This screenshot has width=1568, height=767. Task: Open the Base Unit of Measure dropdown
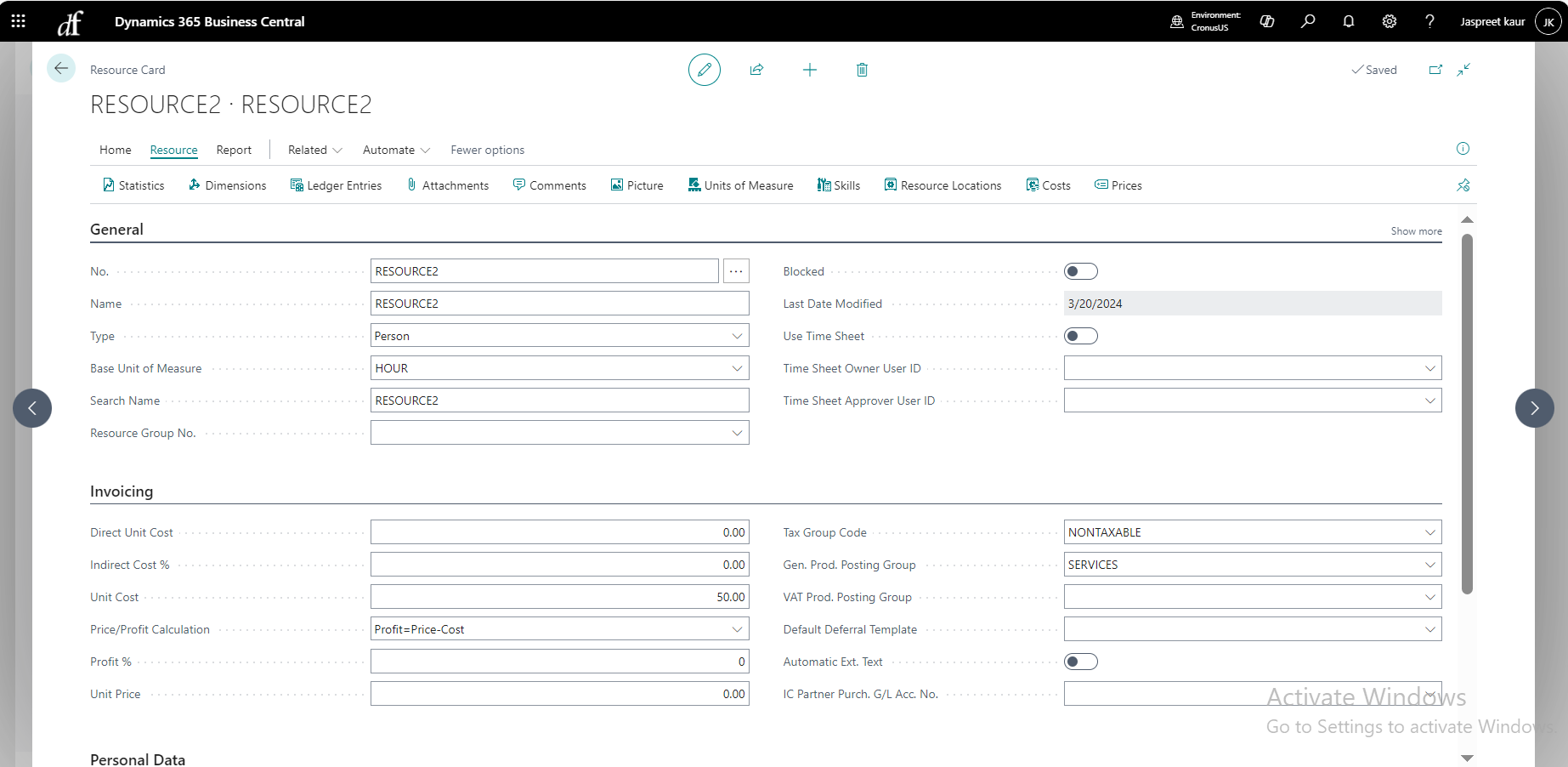pos(737,368)
